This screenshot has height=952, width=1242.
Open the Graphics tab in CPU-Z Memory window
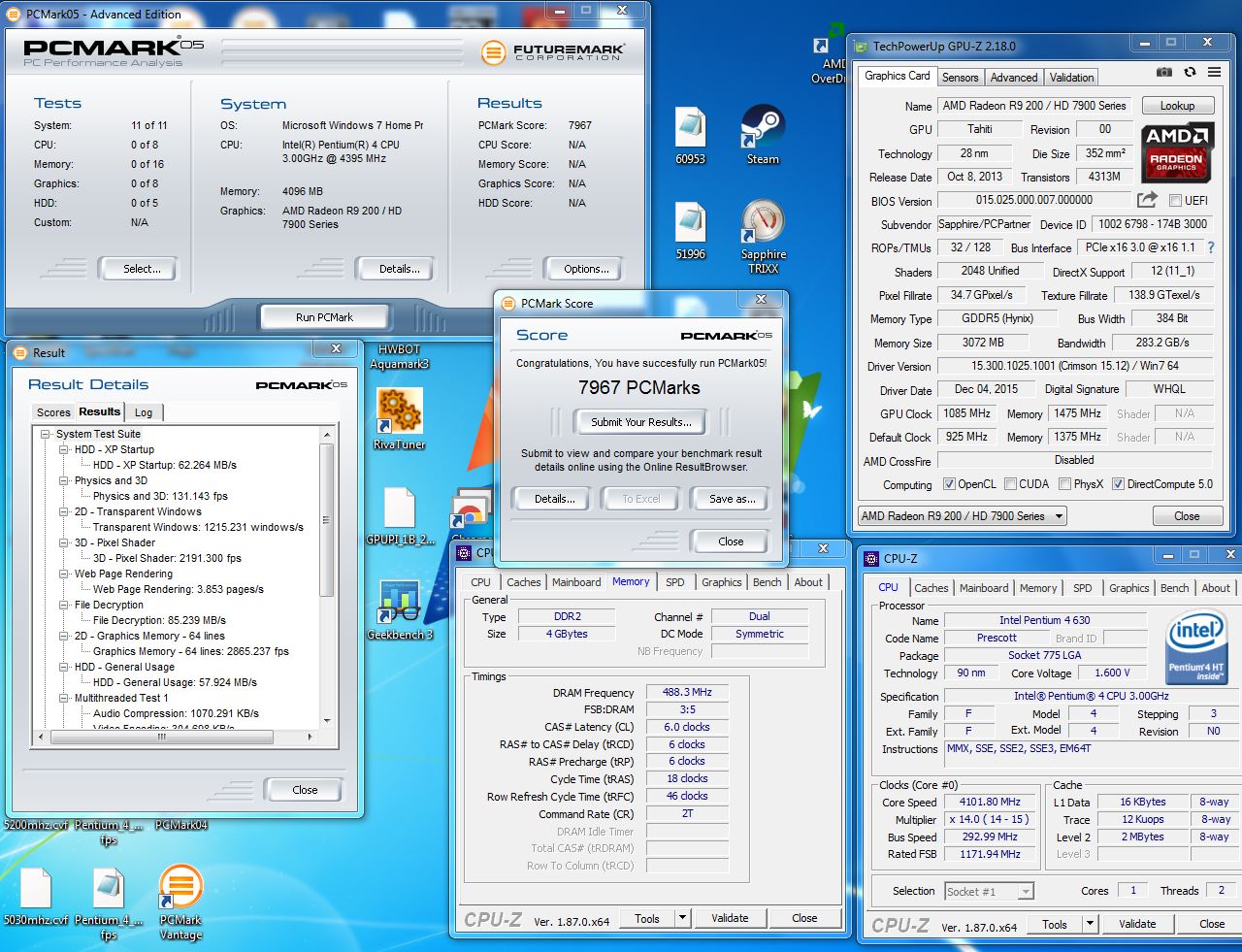pyautogui.click(x=722, y=582)
